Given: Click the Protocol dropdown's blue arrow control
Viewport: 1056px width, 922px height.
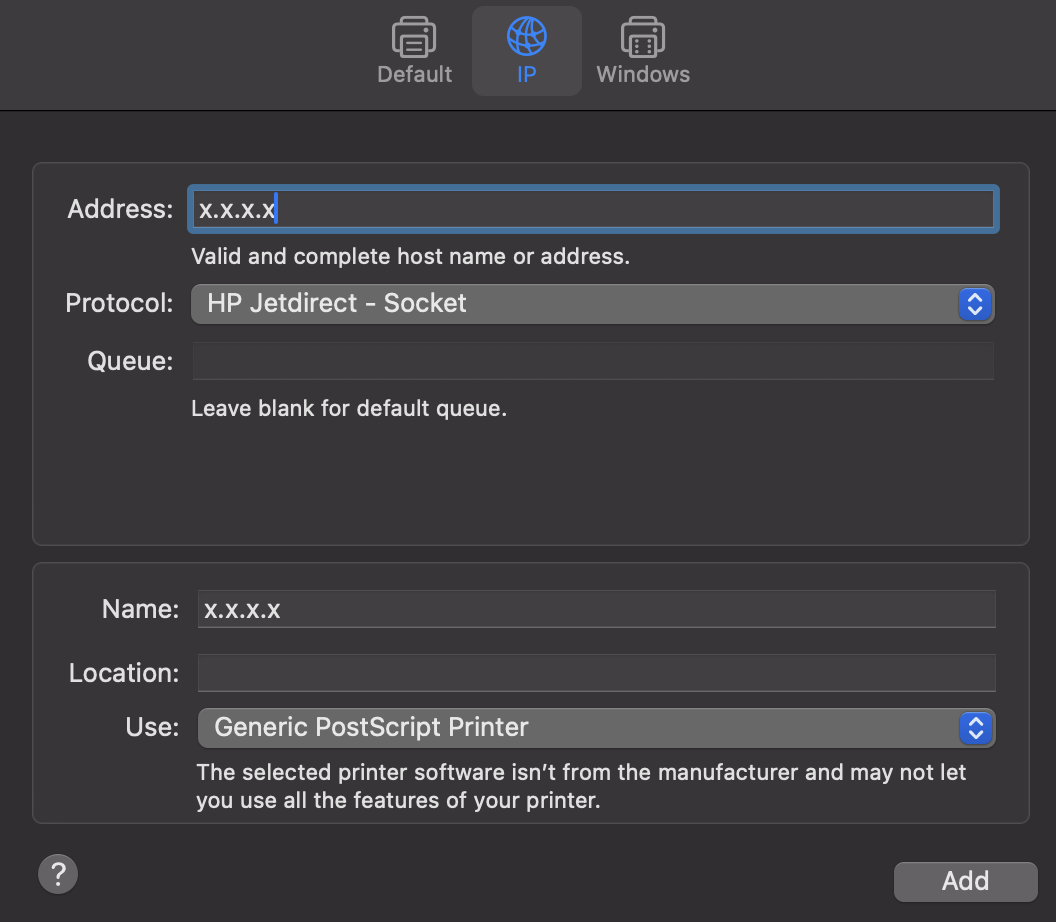Looking at the screenshot, I should pyautogui.click(x=974, y=304).
